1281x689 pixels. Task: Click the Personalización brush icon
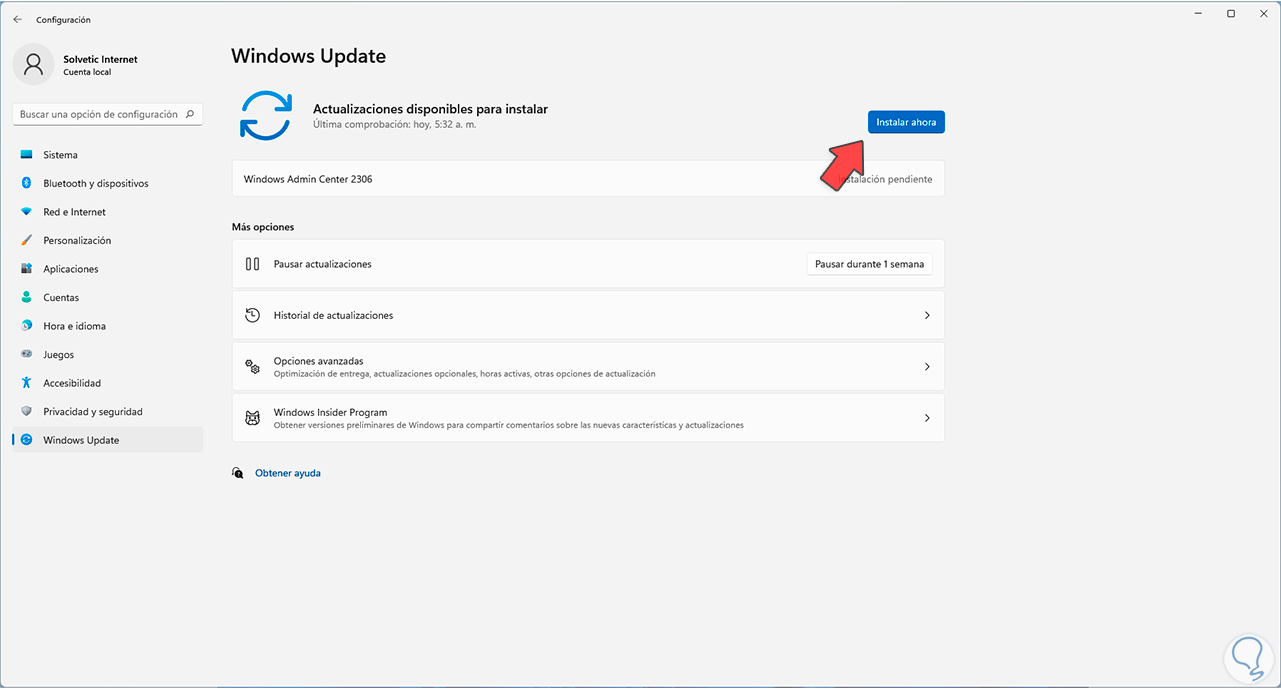[26, 240]
